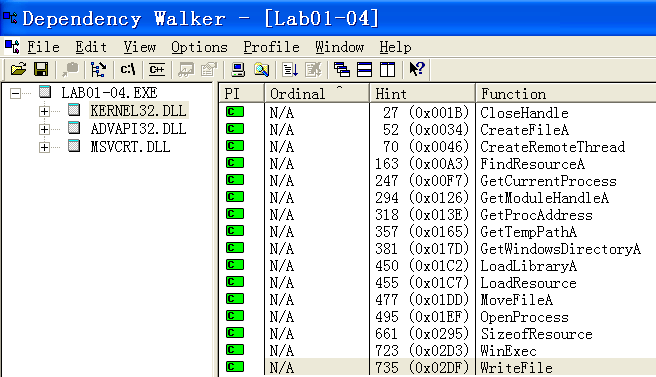Sort by the Ordinal column header

point(317,93)
